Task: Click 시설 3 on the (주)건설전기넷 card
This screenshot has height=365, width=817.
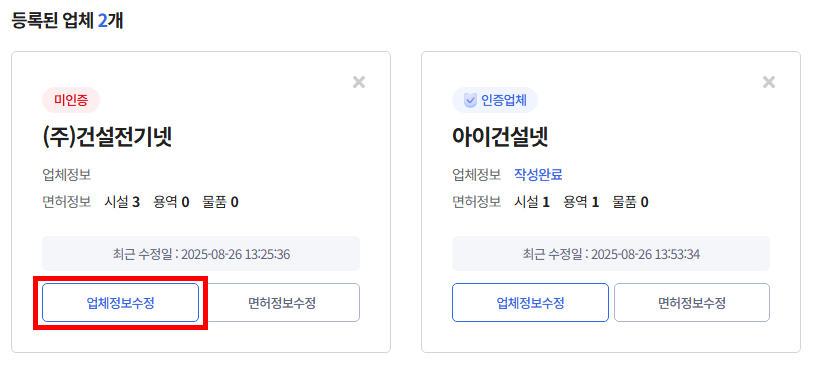Action: [122, 202]
